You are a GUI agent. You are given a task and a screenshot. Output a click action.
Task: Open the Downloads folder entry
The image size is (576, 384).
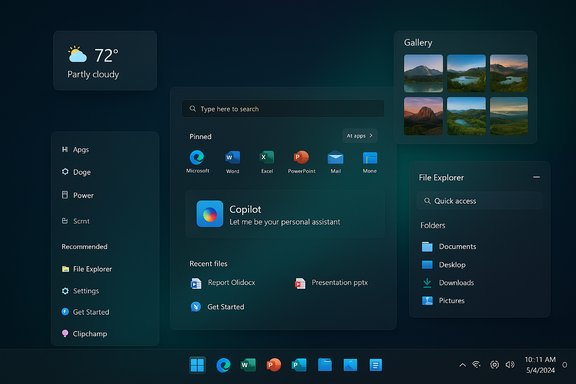(x=447, y=283)
